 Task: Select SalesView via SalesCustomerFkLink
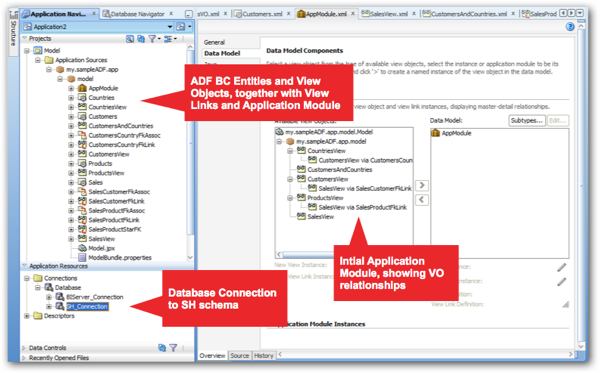click(365, 188)
